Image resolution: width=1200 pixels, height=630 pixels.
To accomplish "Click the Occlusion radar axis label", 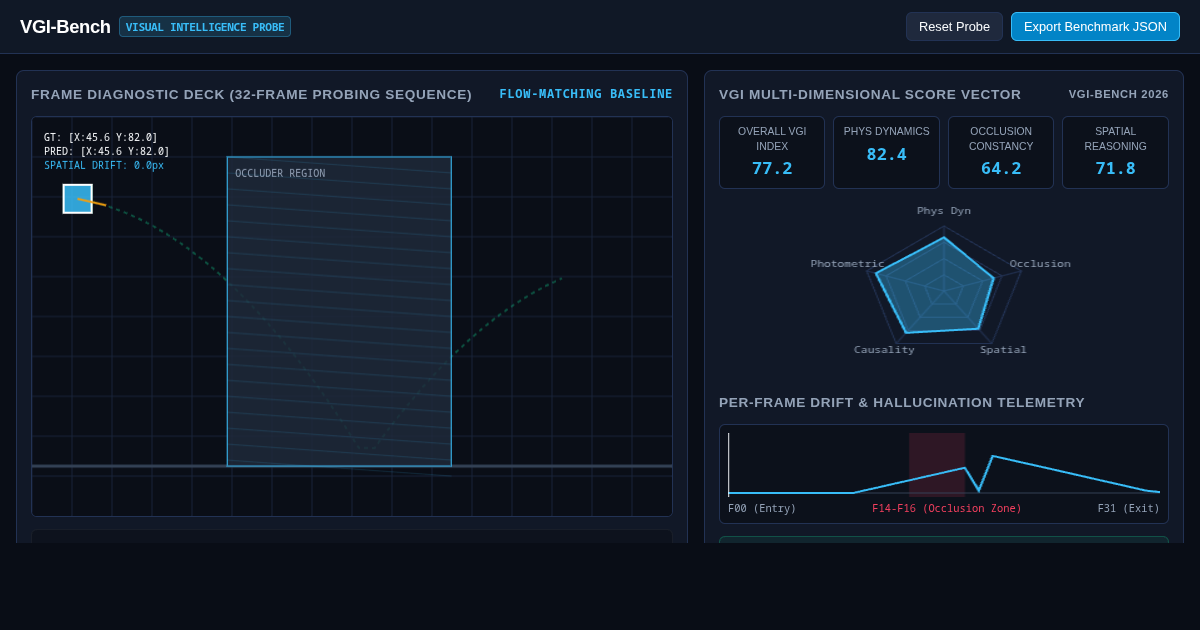I will click(1040, 264).
